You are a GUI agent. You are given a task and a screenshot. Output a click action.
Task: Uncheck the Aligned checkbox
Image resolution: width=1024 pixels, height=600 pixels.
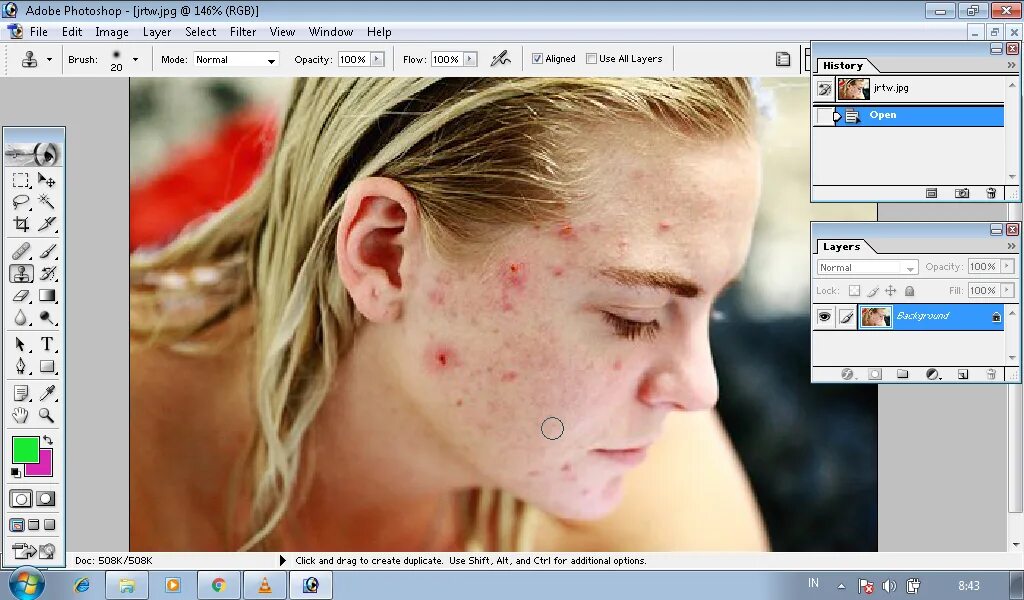[537, 59]
